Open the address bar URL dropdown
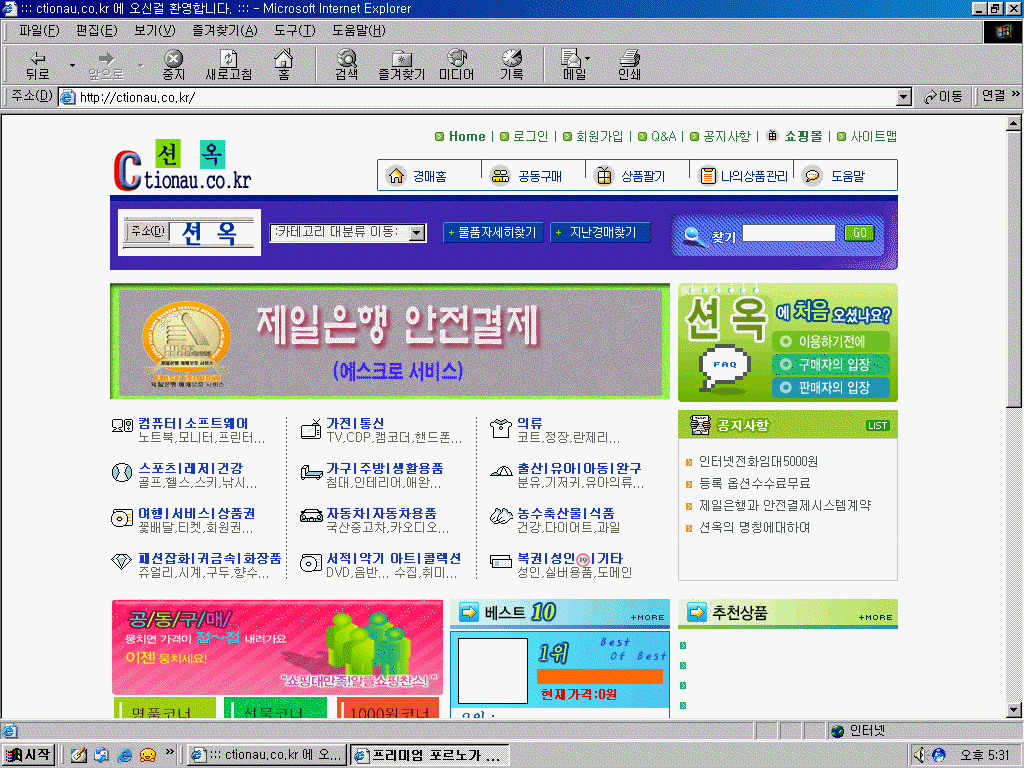 click(904, 97)
